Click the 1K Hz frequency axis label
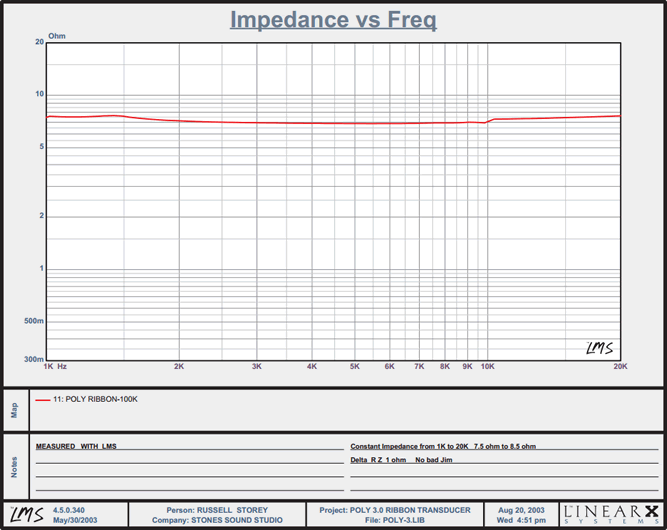 tap(54, 367)
